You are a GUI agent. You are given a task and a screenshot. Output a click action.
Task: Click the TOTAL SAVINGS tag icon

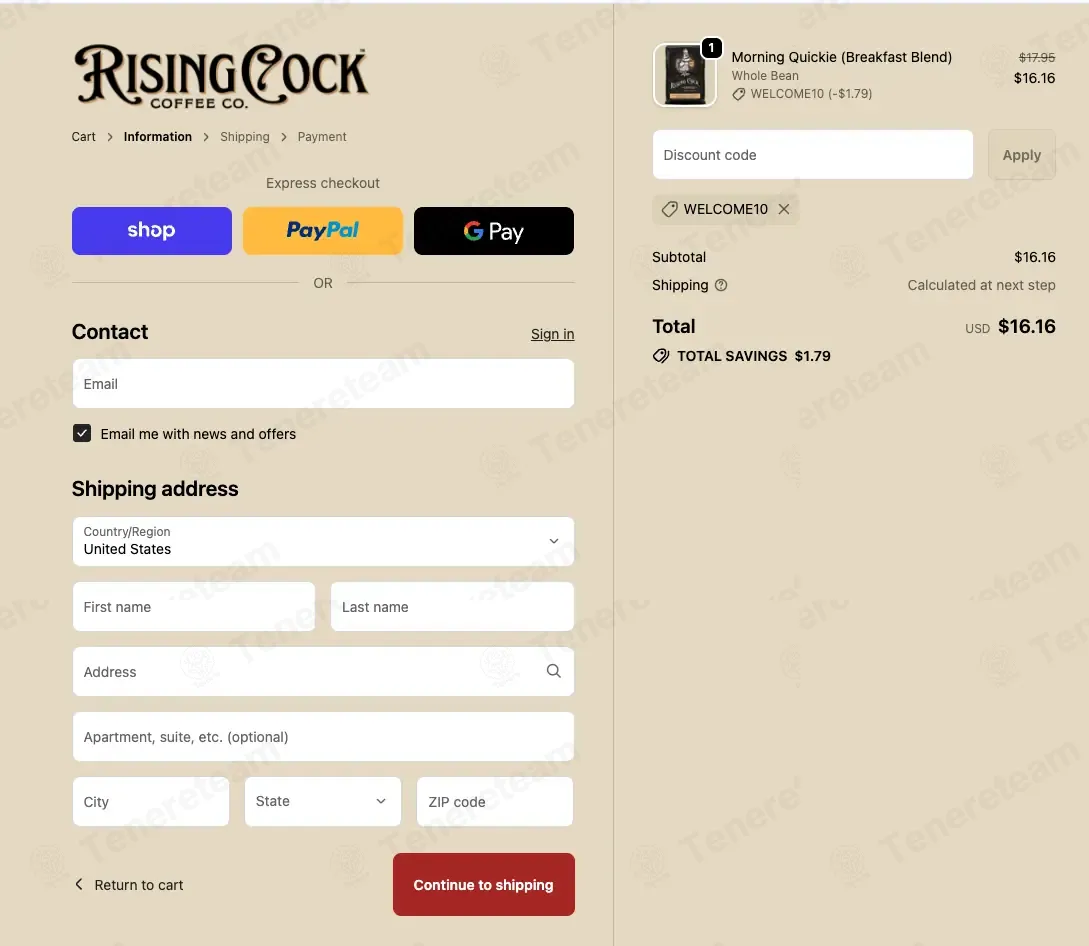[x=661, y=356]
